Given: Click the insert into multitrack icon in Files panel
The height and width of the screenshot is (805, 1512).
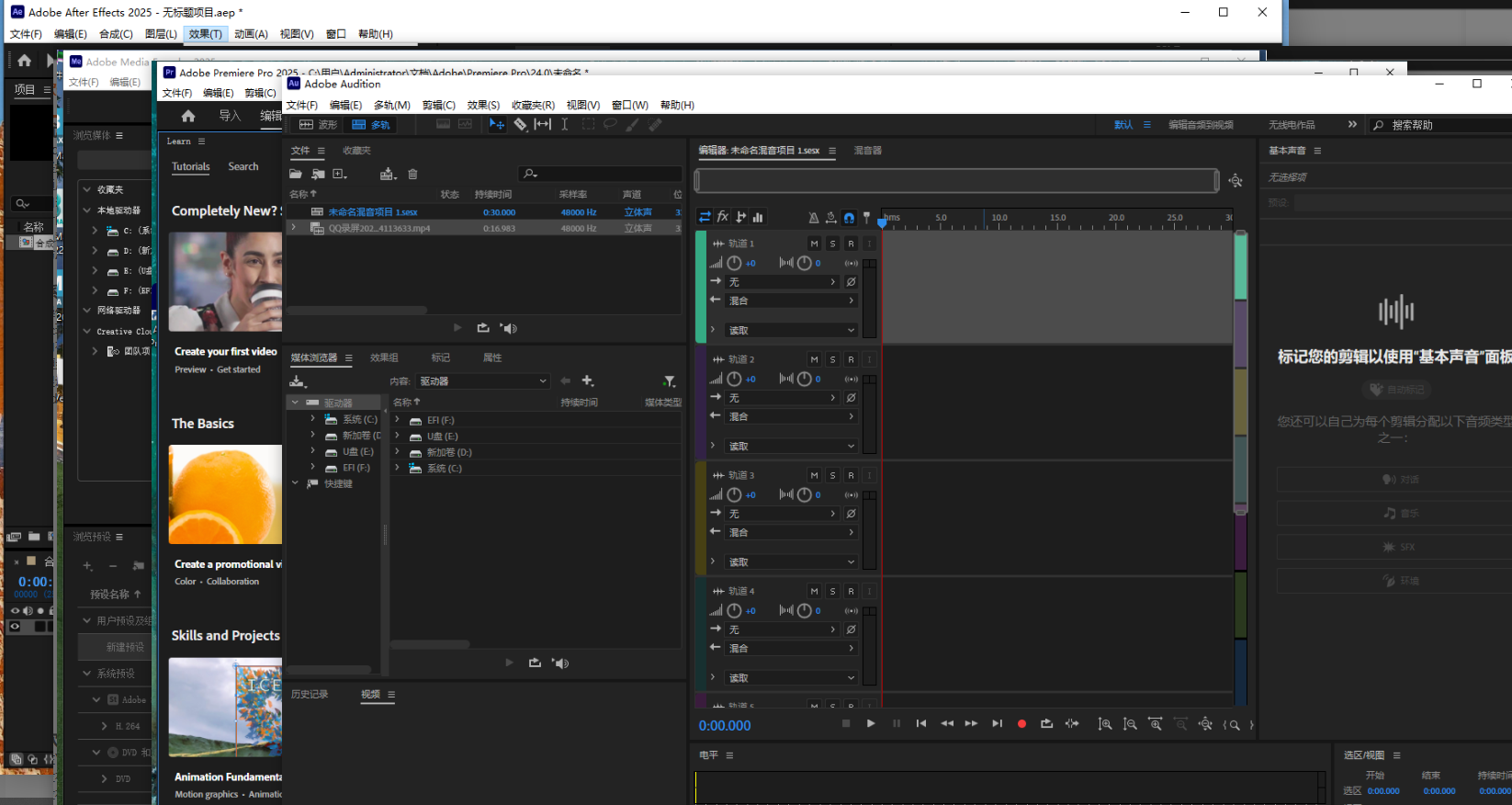Looking at the screenshot, I should point(388,174).
